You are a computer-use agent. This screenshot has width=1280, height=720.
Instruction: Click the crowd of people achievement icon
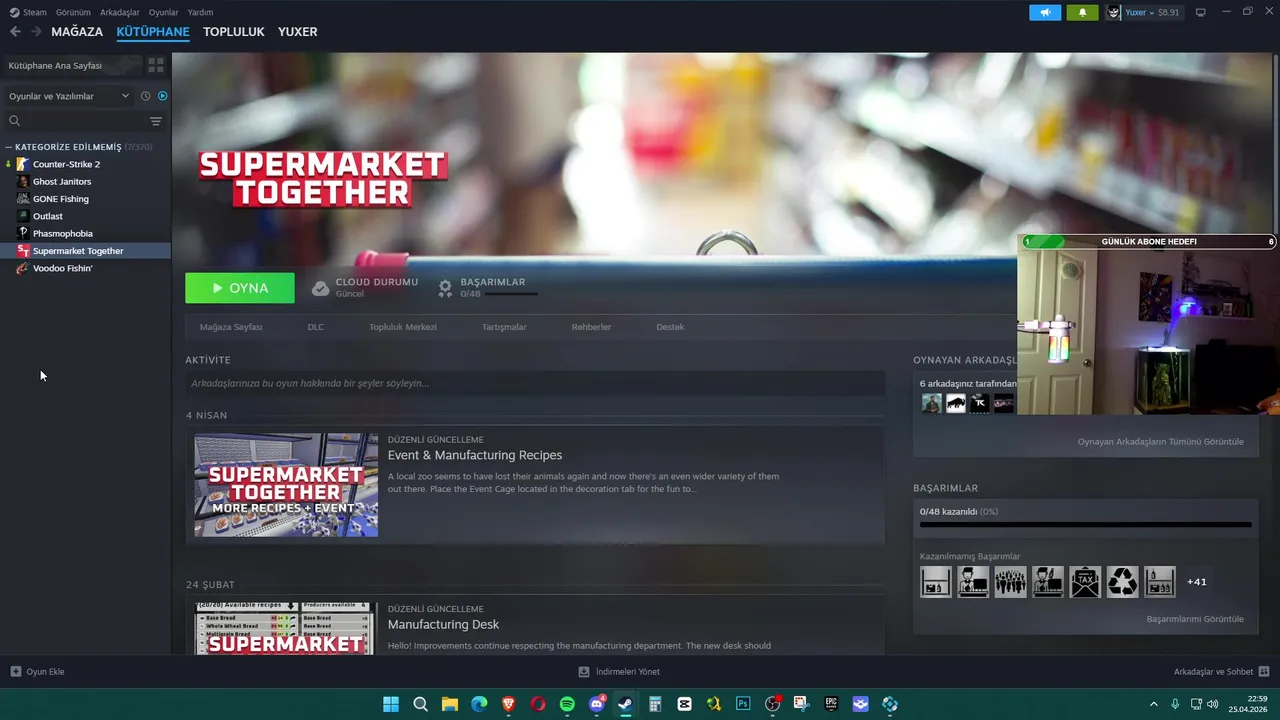1010,582
